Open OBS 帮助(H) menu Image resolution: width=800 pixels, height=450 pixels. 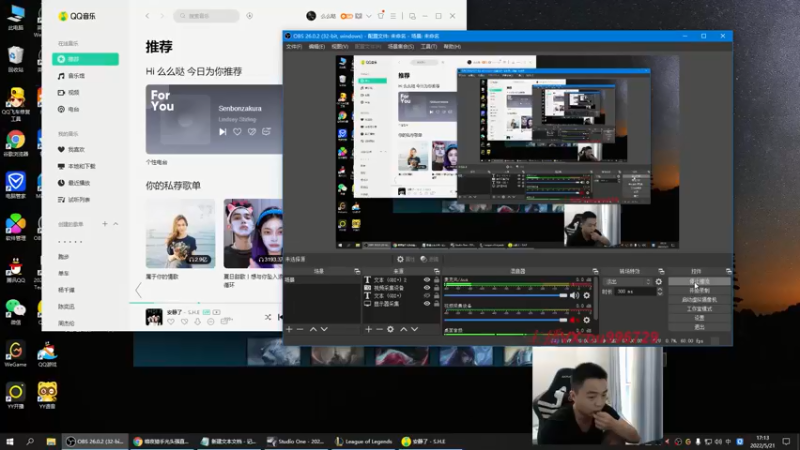tap(452, 46)
